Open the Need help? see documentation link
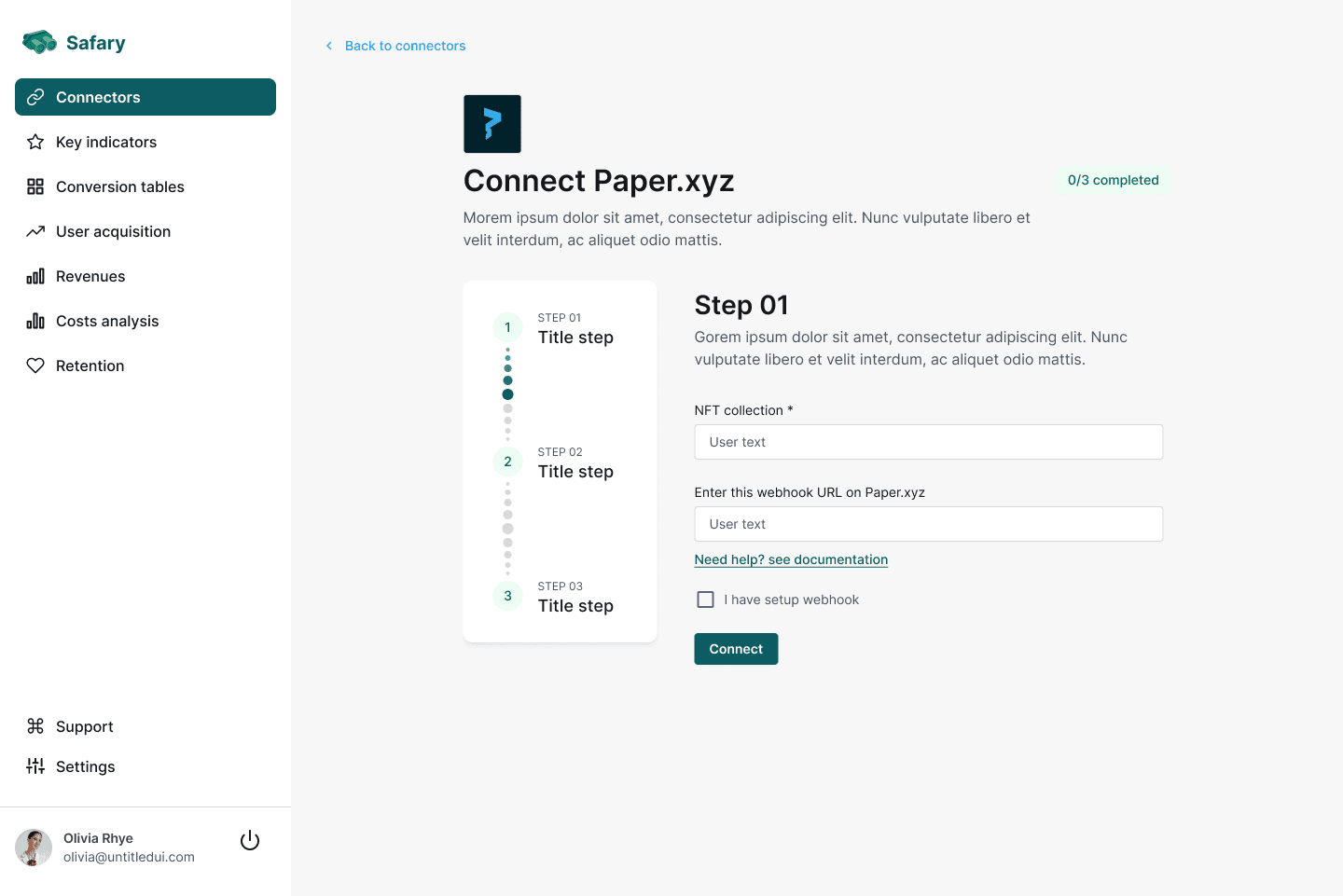 pos(791,559)
